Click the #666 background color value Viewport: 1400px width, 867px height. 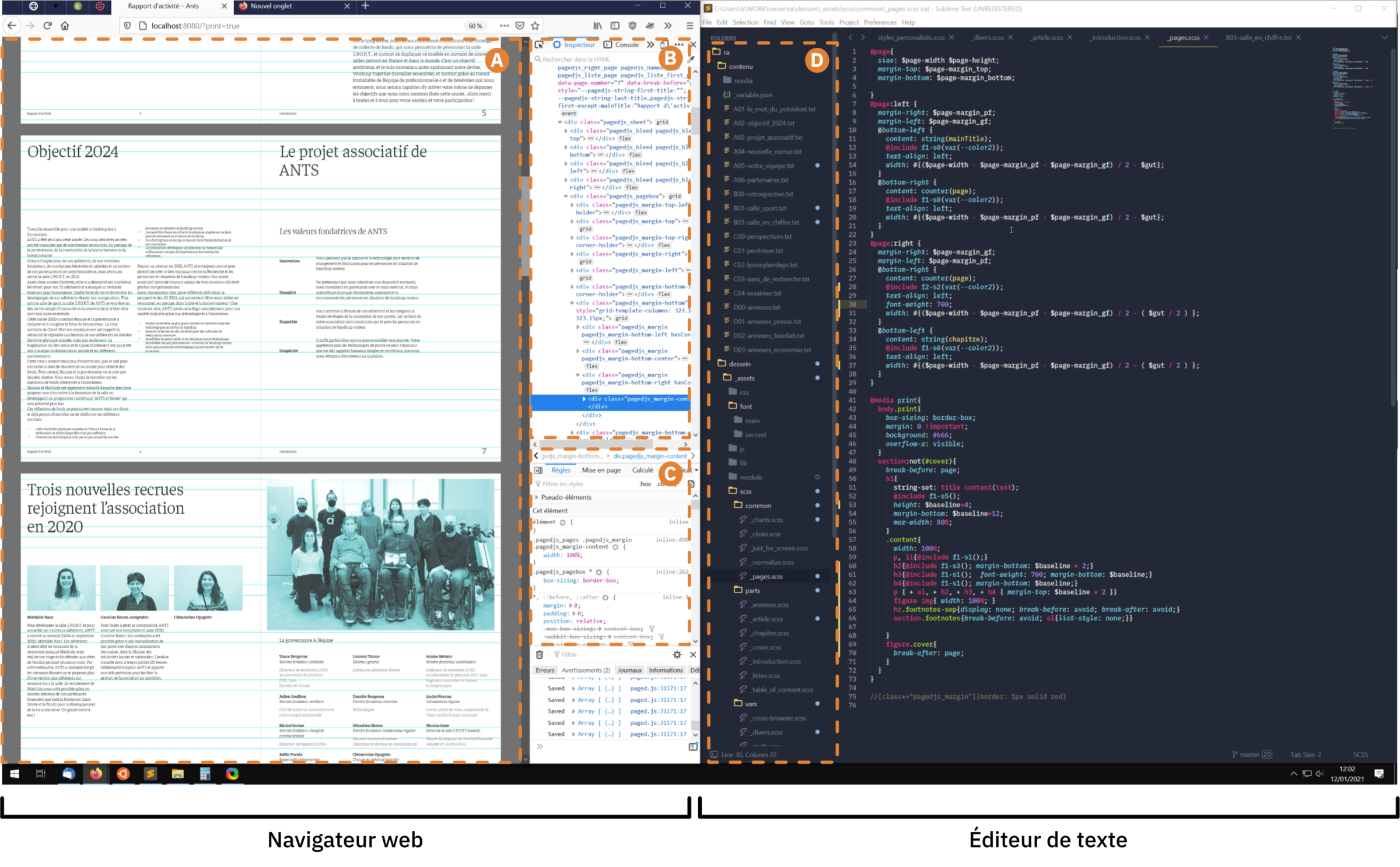coord(941,435)
